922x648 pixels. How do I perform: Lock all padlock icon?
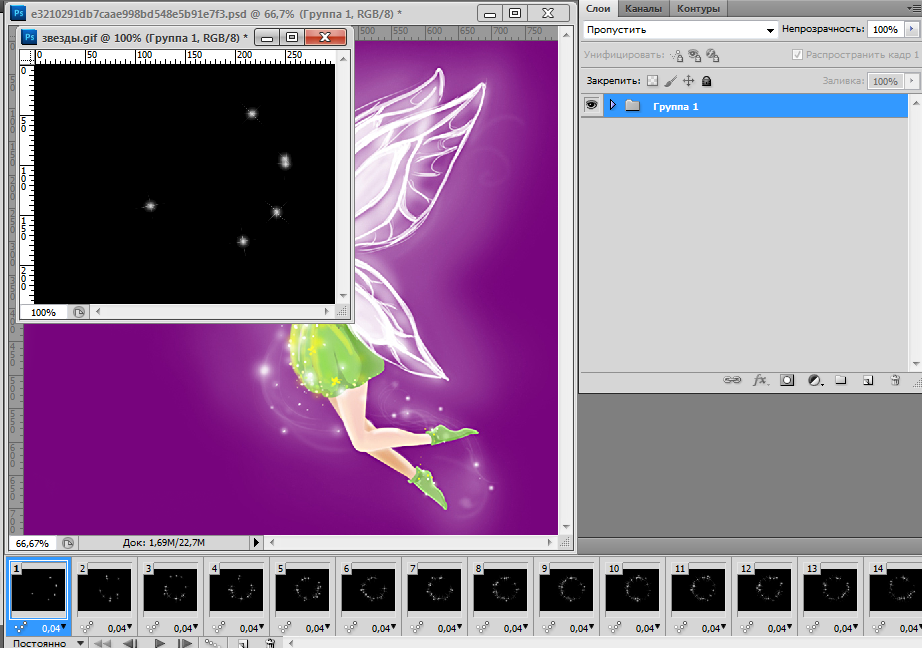point(706,81)
